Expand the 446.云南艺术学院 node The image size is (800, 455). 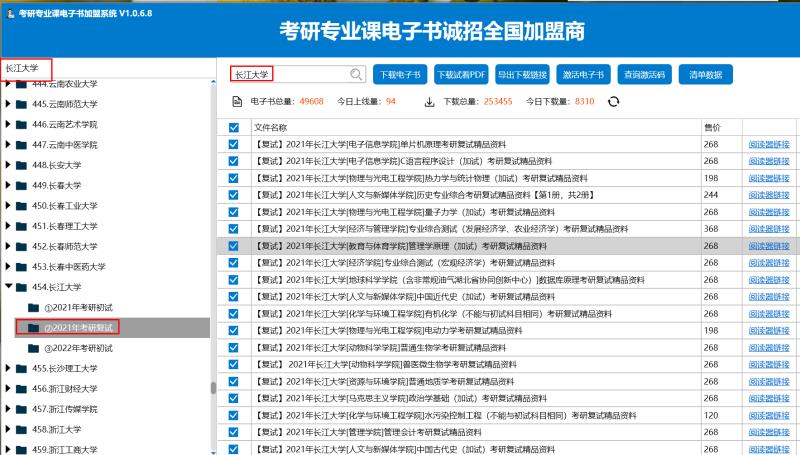tap(8, 124)
